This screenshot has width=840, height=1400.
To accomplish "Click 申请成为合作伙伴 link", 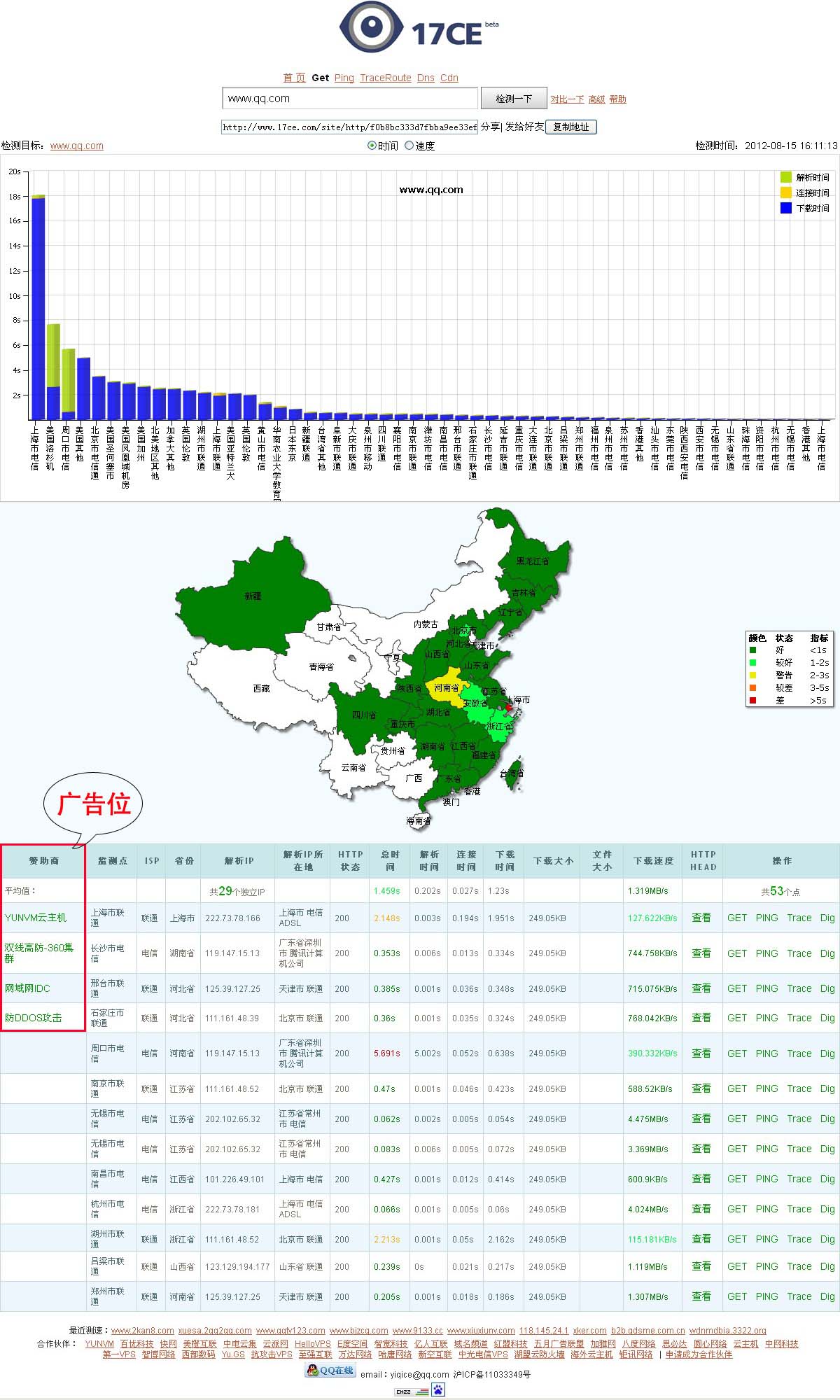I will [x=699, y=1354].
